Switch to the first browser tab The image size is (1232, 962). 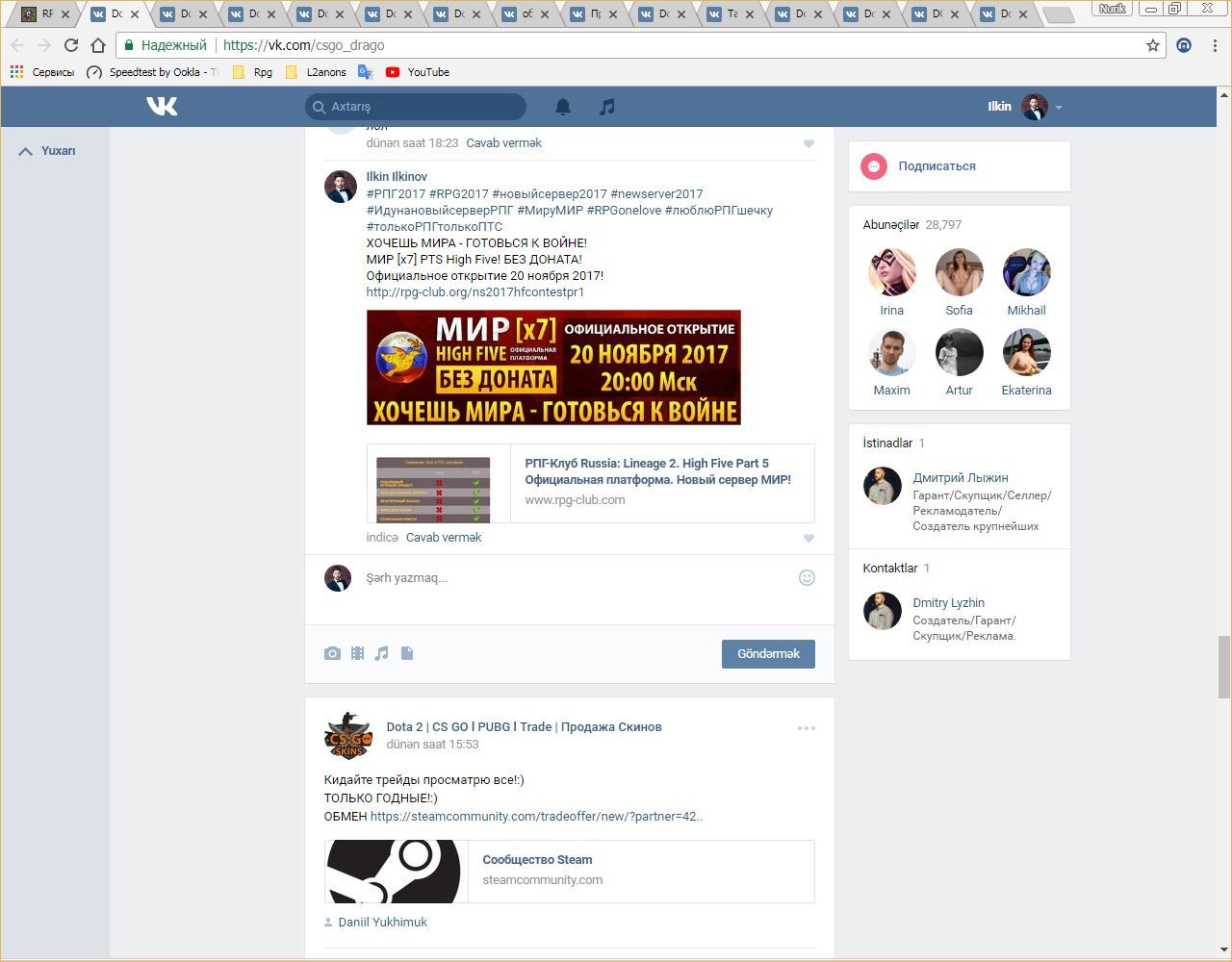(x=41, y=14)
